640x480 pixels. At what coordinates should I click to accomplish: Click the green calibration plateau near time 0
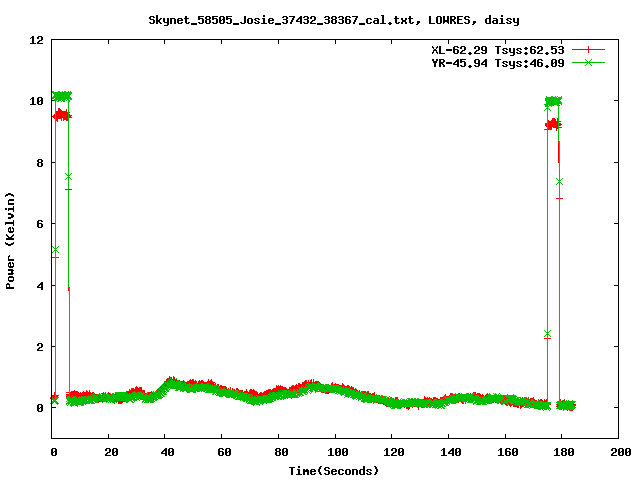62,96
